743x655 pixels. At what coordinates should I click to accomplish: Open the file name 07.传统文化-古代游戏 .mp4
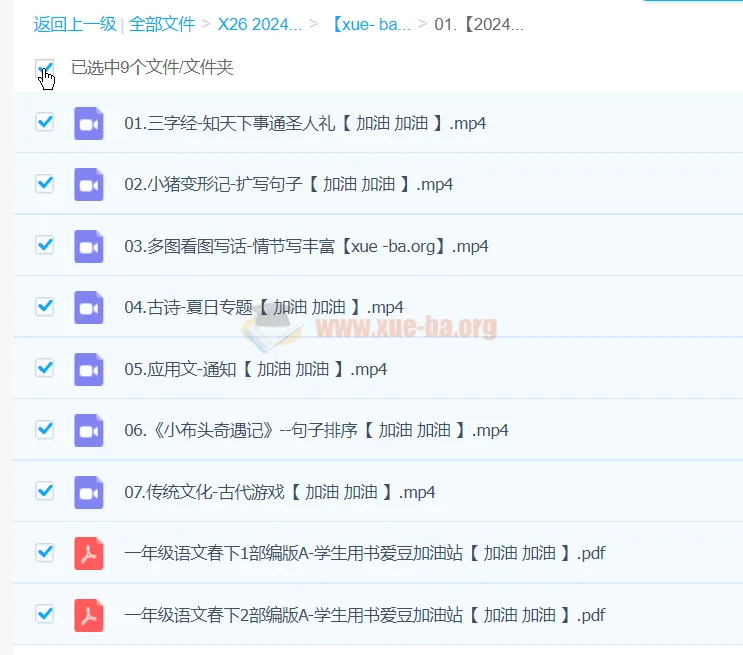pos(279,491)
